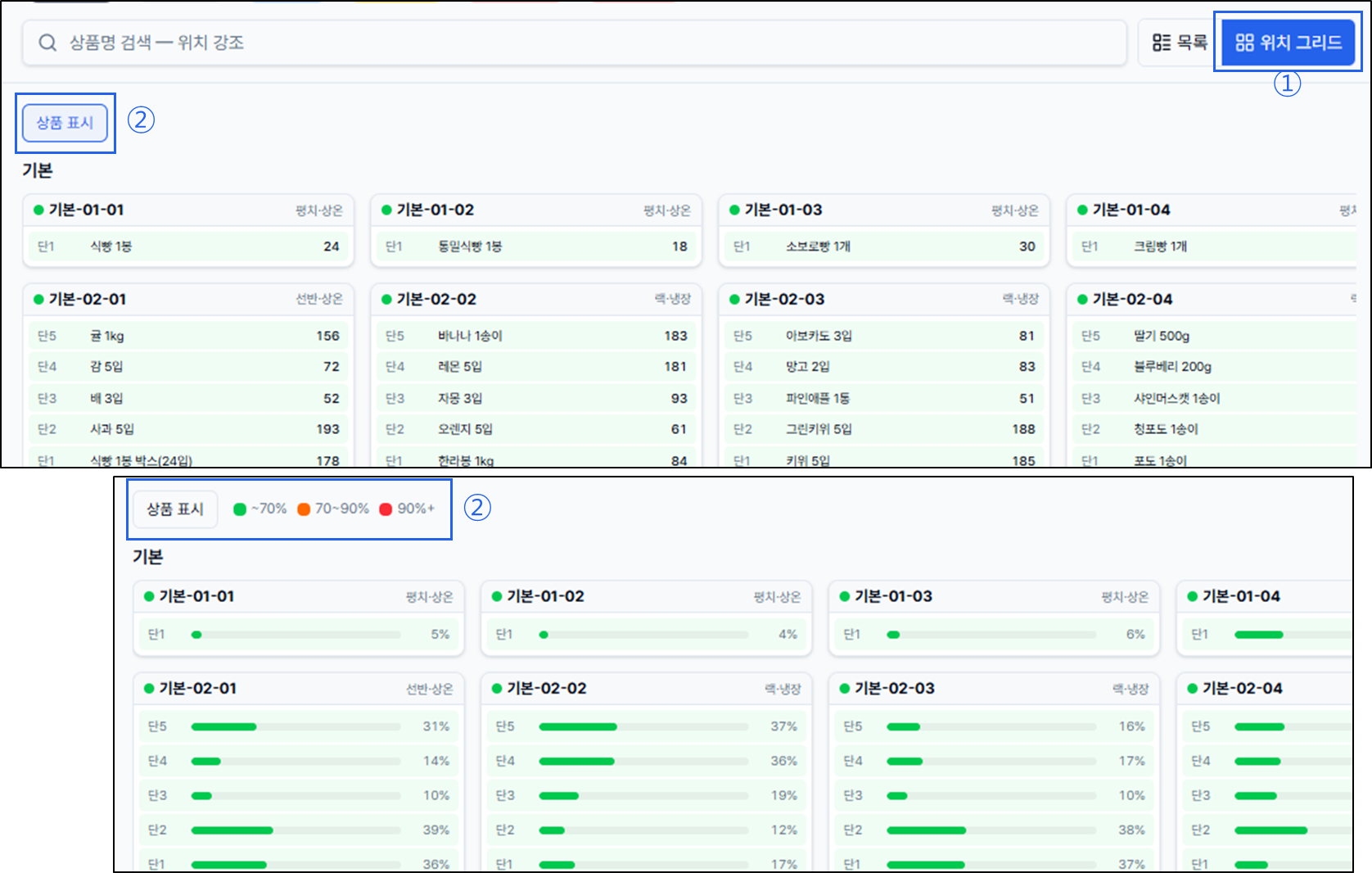Select the 감 5입 row

[188, 367]
